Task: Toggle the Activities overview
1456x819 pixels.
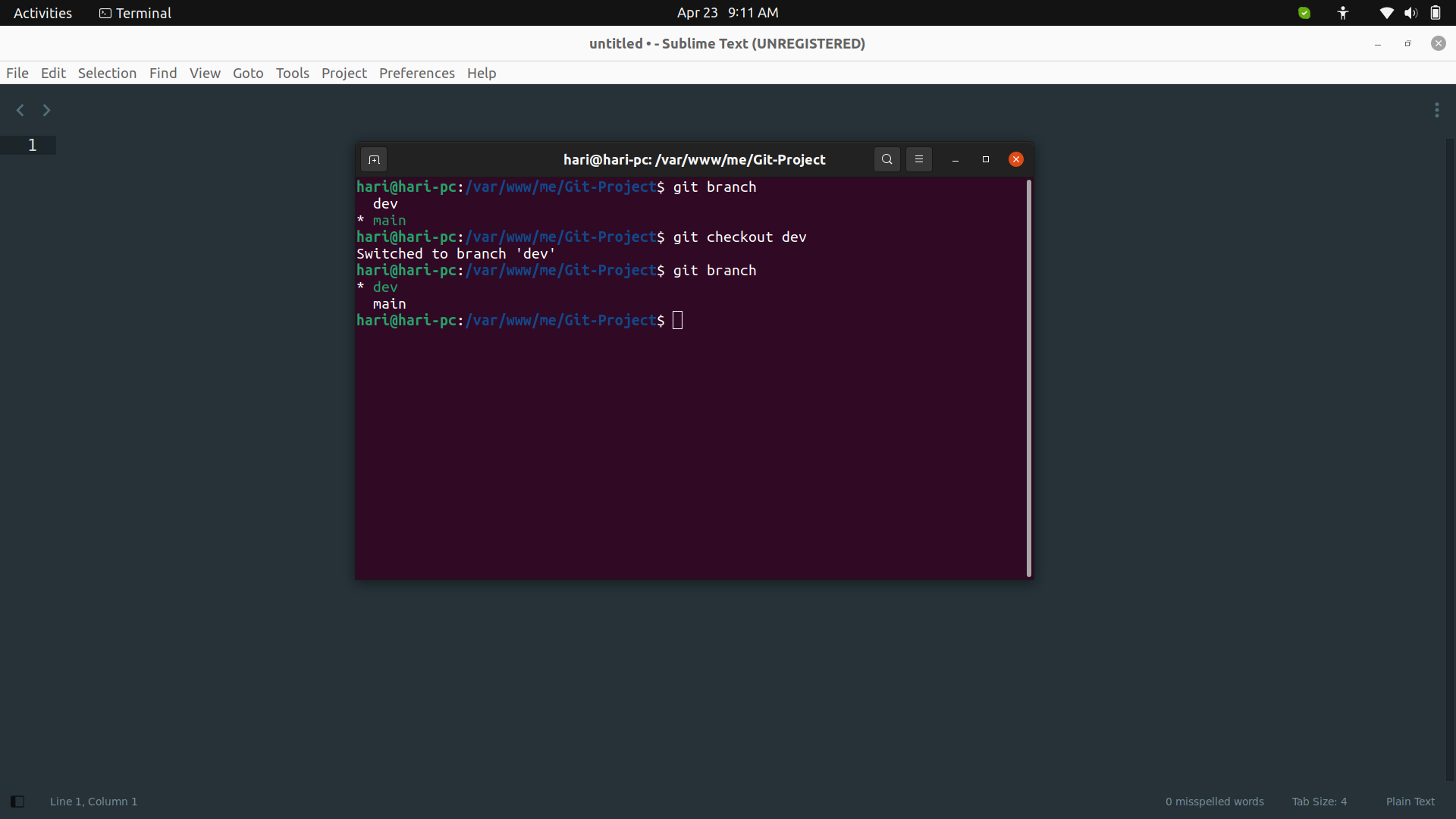Action: pyautogui.click(x=42, y=12)
